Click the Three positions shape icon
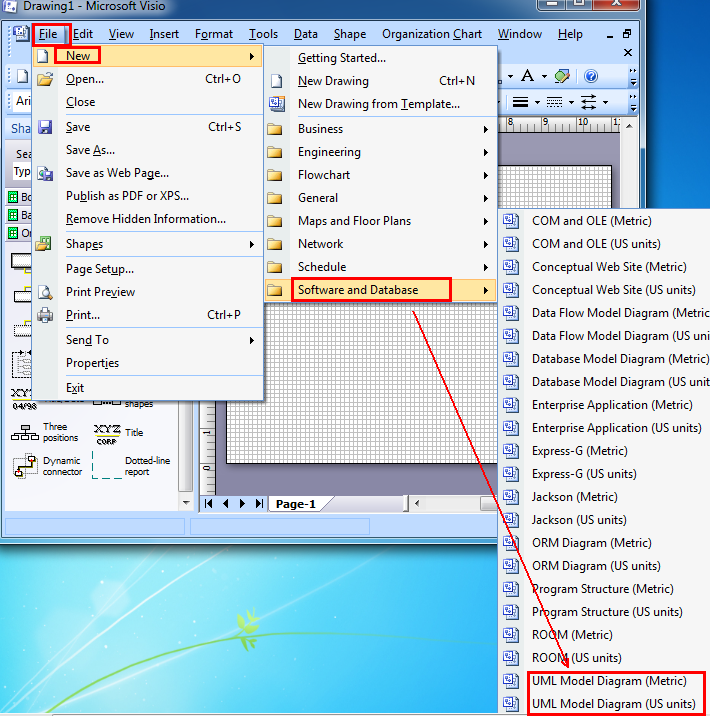This screenshot has height=716, width=710. [x=25, y=432]
